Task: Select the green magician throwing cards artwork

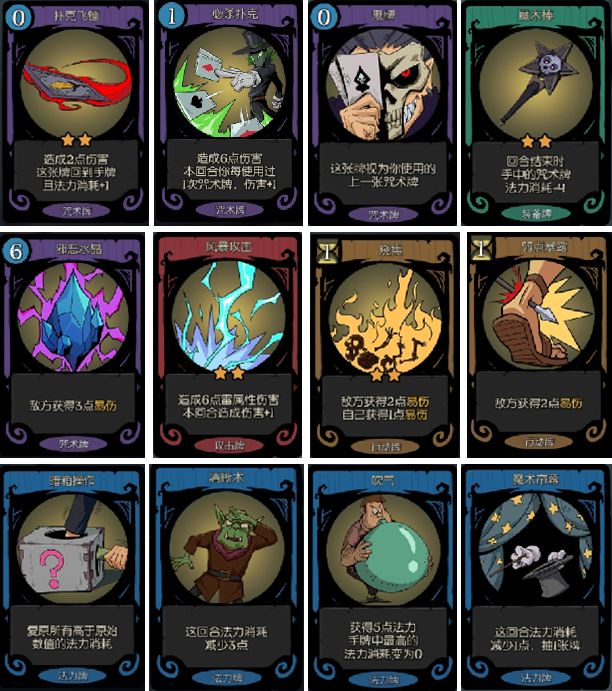Action: pos(229,83)
